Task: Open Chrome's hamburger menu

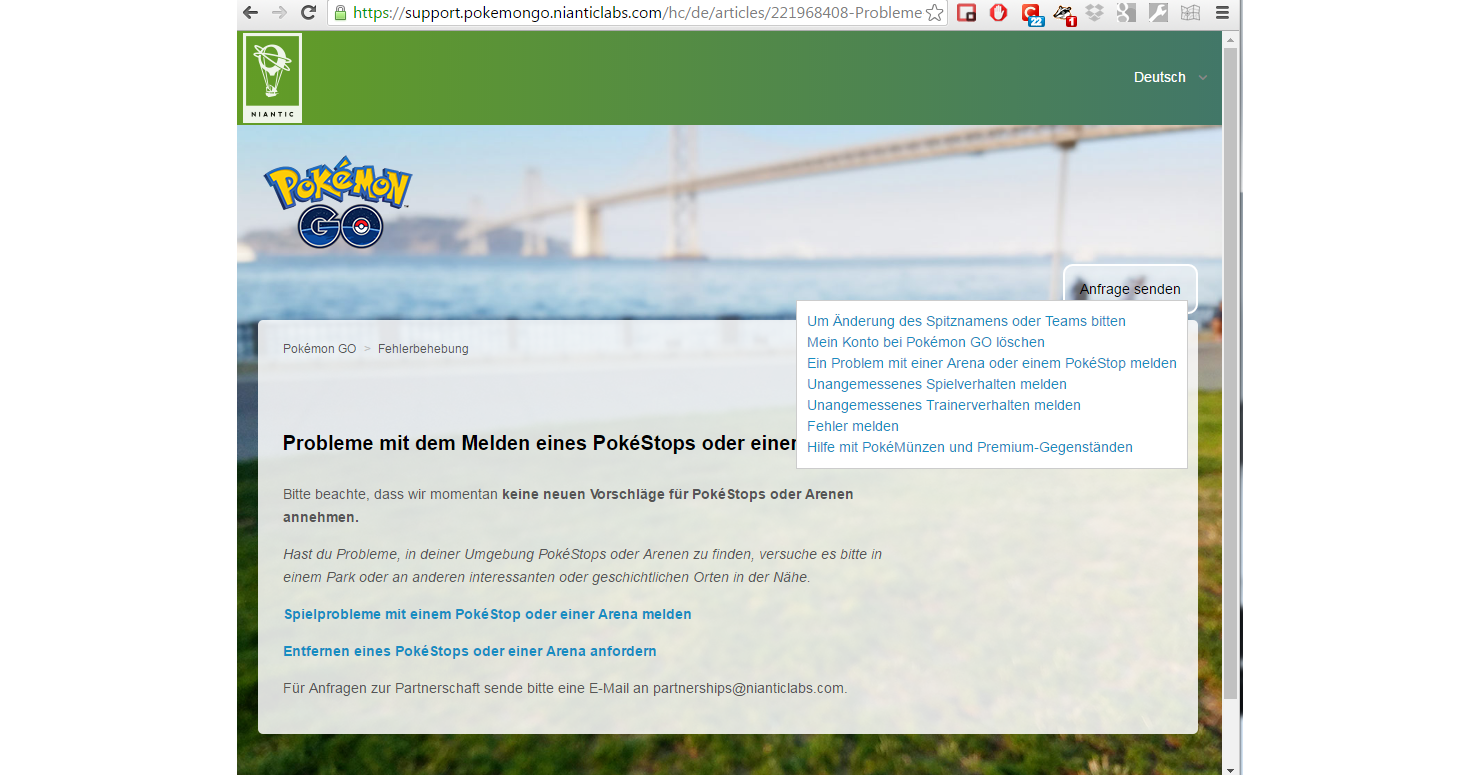Action: coord(1222,13)
